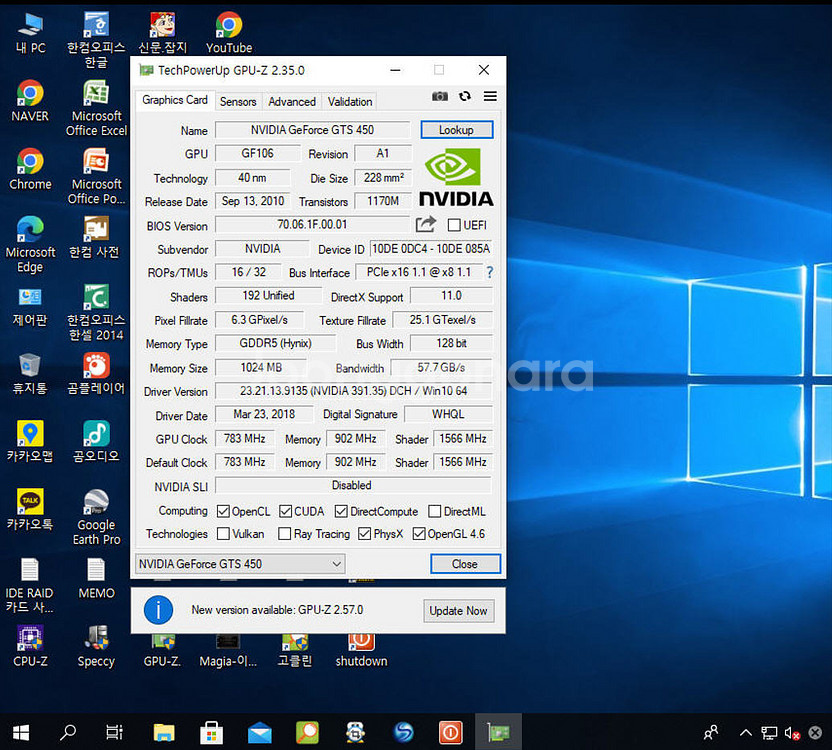832x750 pixels.
Task: Open Microsoft Store from the taskbar
Action: [211, 732]
